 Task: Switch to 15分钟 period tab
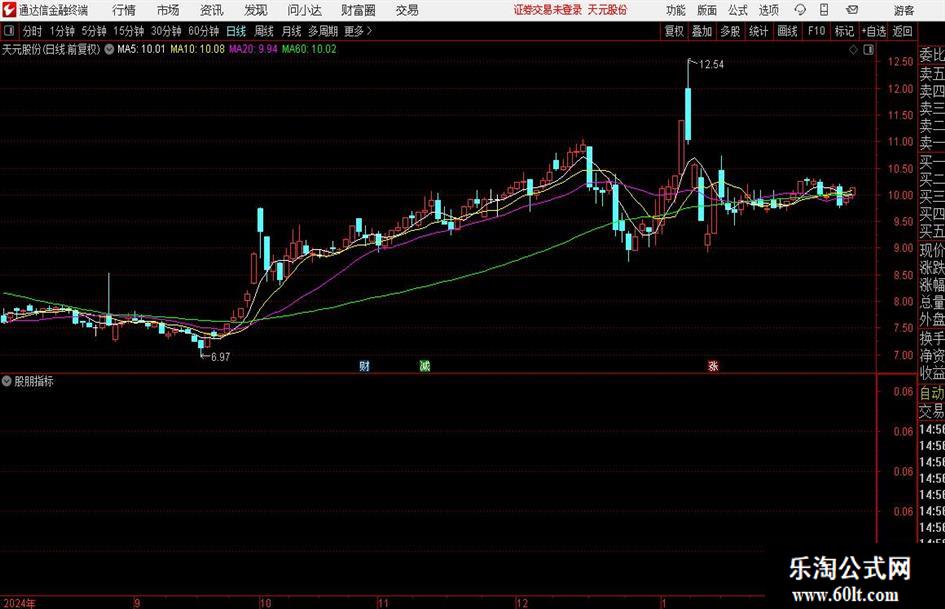coord(129,31)
